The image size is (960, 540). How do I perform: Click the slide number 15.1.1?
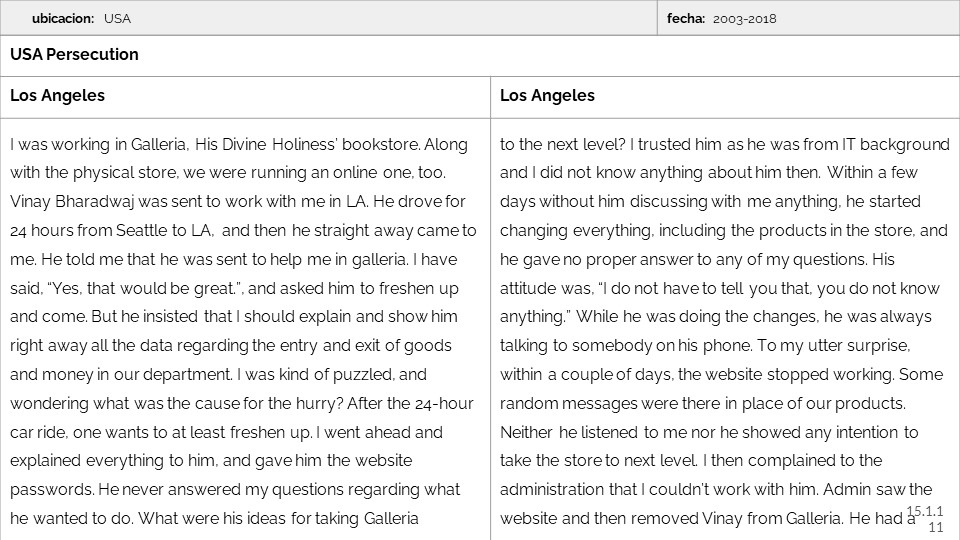(x=924, y=512)
